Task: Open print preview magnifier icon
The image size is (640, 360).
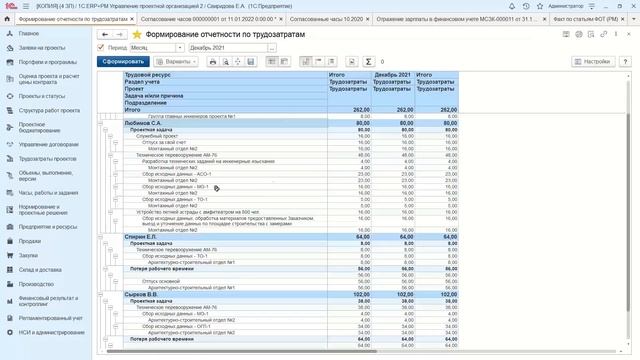Action: tap(225, 62)
